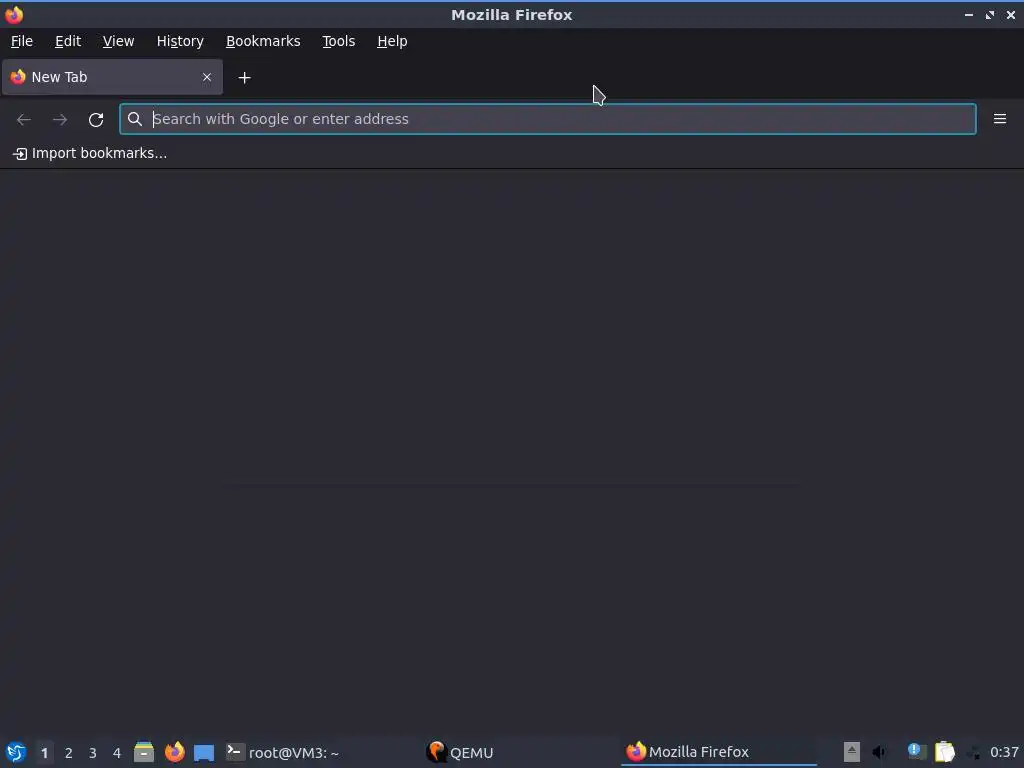1024x768 pixels.
Task: Open the clipboard manager tray icon
Action: (x=945, y=752)
